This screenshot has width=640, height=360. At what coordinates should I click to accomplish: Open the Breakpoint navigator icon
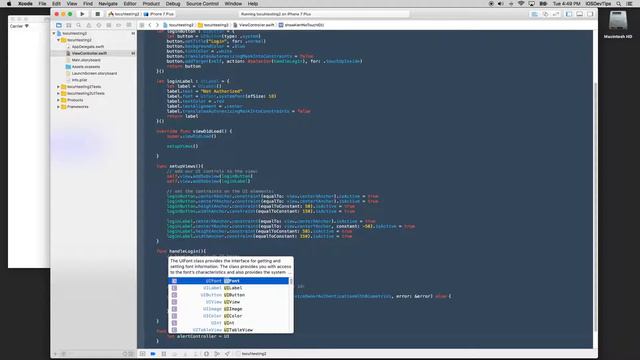(119, 25)
